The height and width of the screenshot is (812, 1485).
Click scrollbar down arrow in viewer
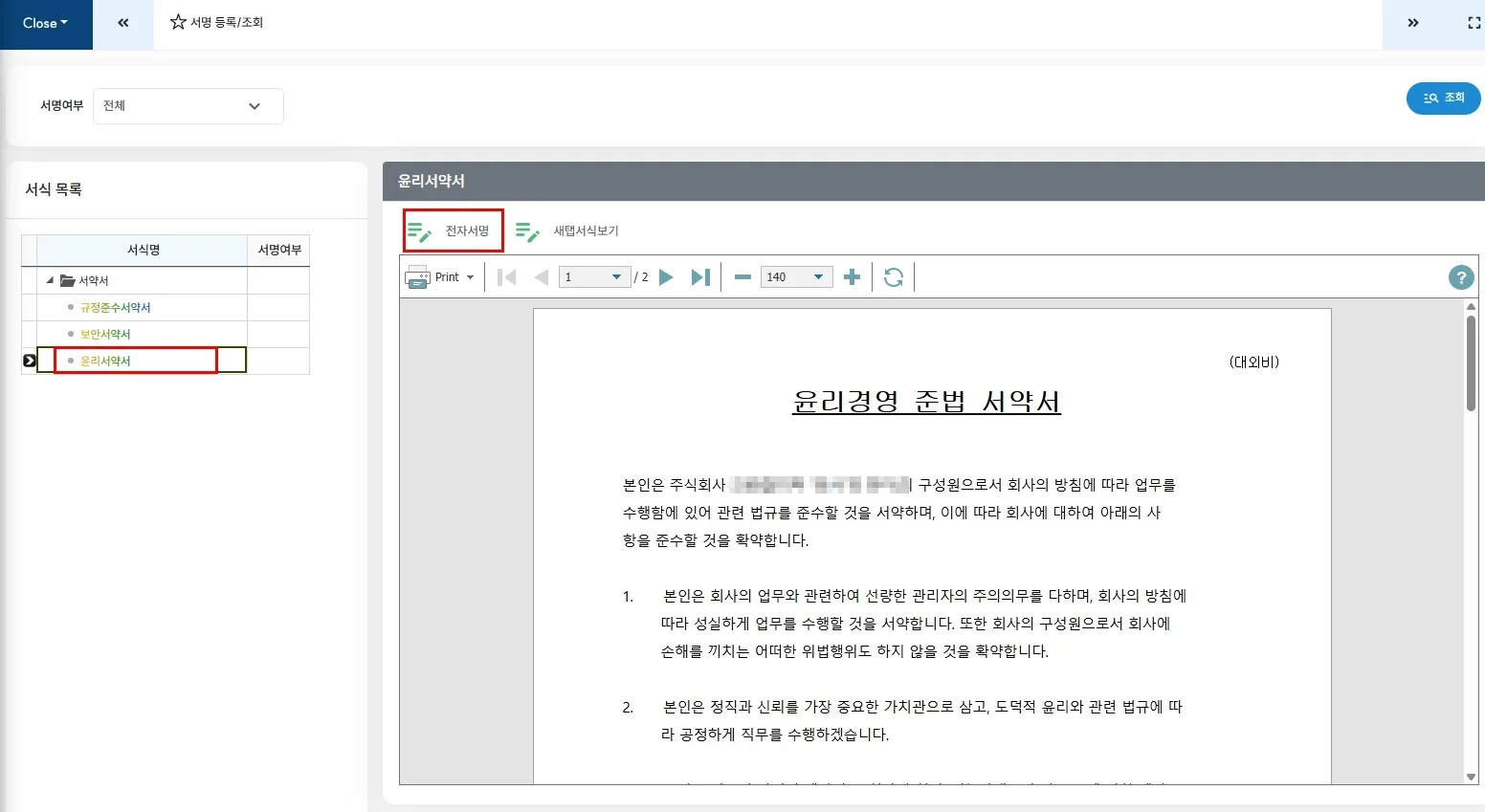(1471, 778)
